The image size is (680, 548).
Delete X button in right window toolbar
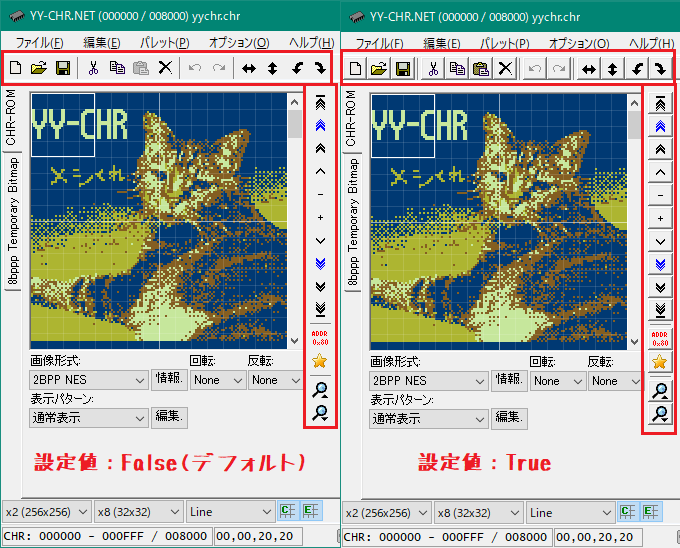pos(505,68)
